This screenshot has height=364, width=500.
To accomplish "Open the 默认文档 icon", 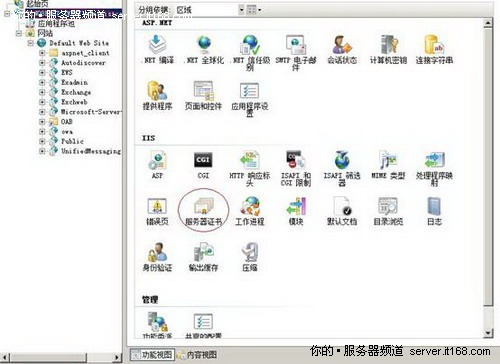I will pyautogui.click(x=342, y=211).
